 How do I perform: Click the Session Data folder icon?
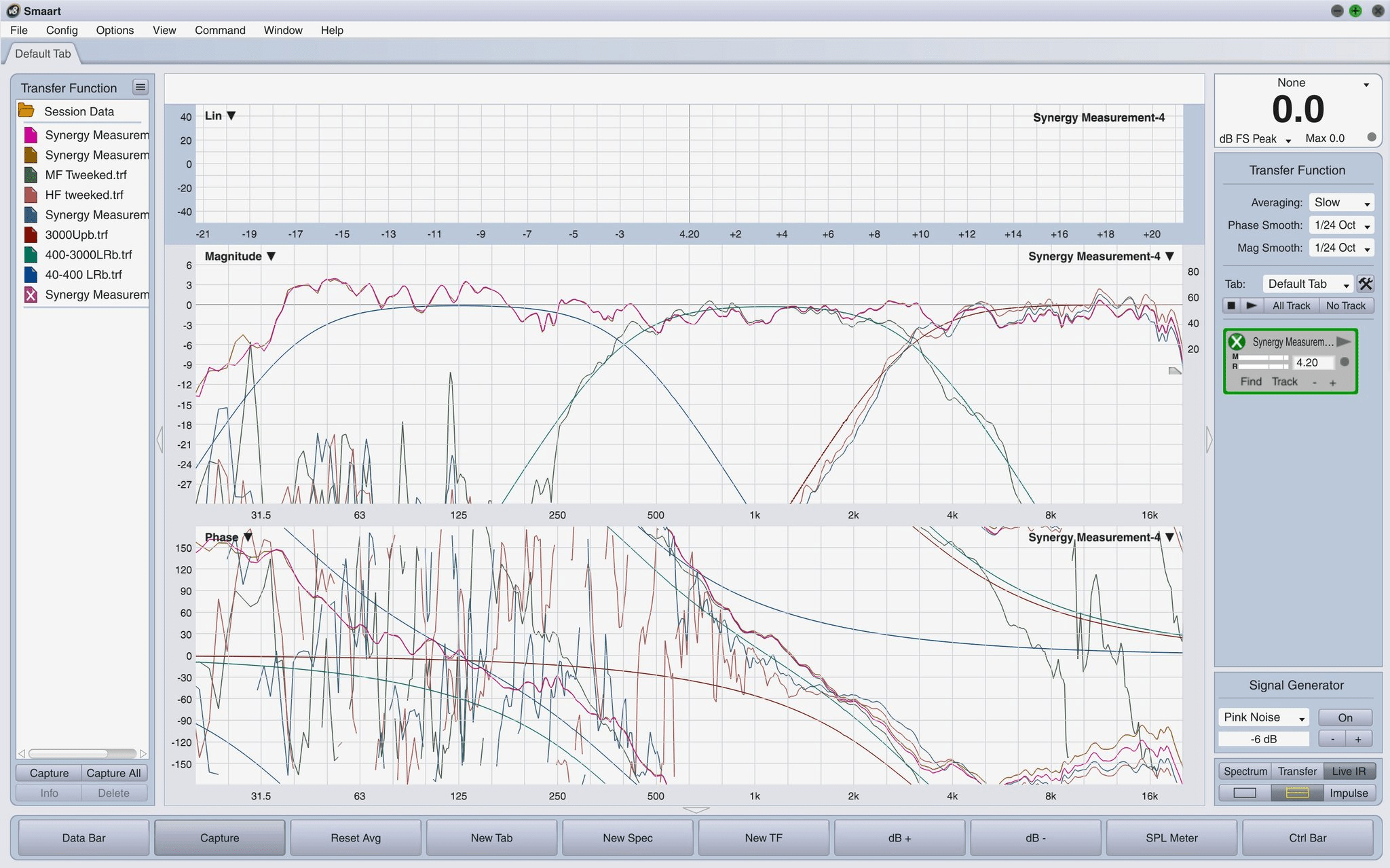[26, 111]
